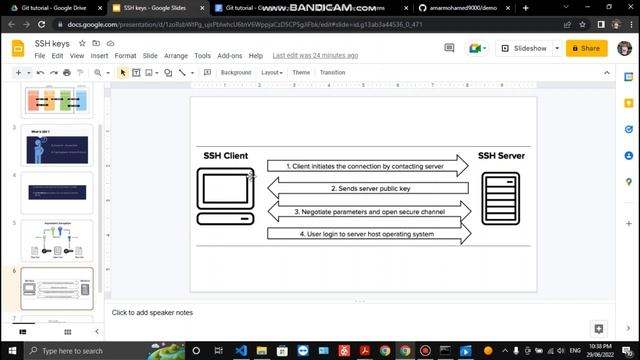The height and width of the screenshot is (360, 640).
Task: Open the Insert menu
Action: [99, 56]
